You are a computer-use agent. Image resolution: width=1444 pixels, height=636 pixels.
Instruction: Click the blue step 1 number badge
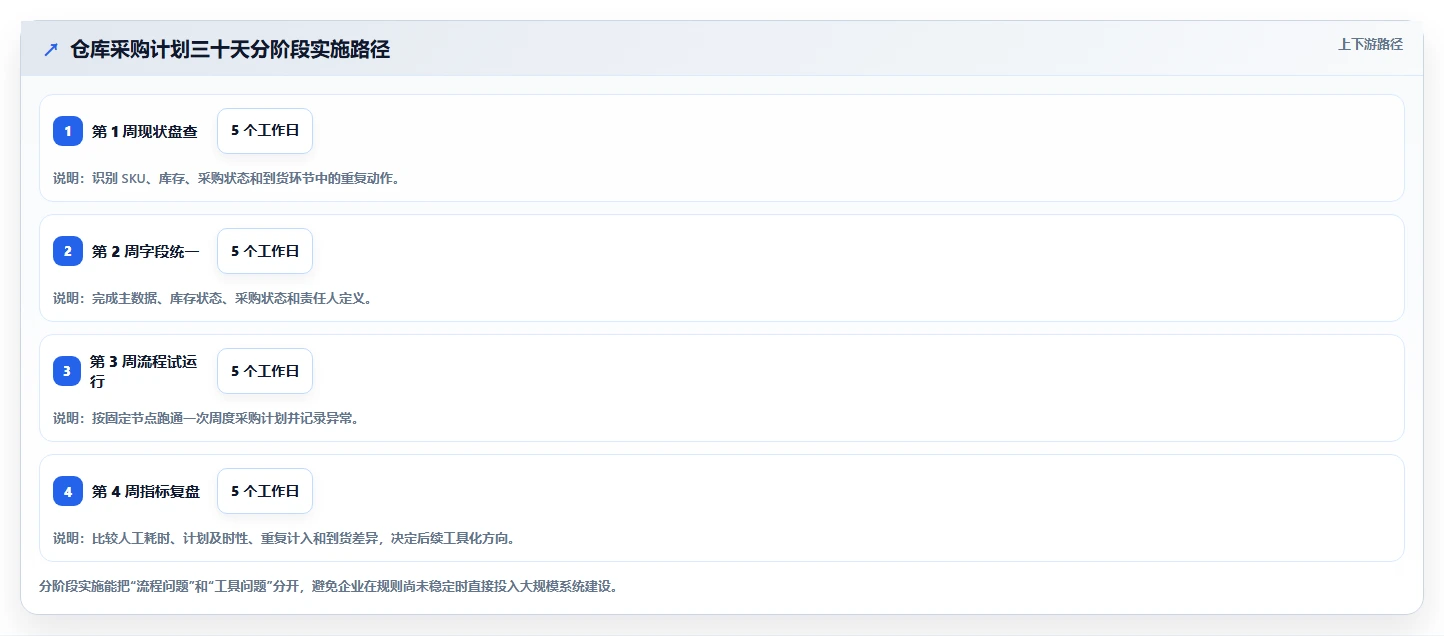[68, 131]
